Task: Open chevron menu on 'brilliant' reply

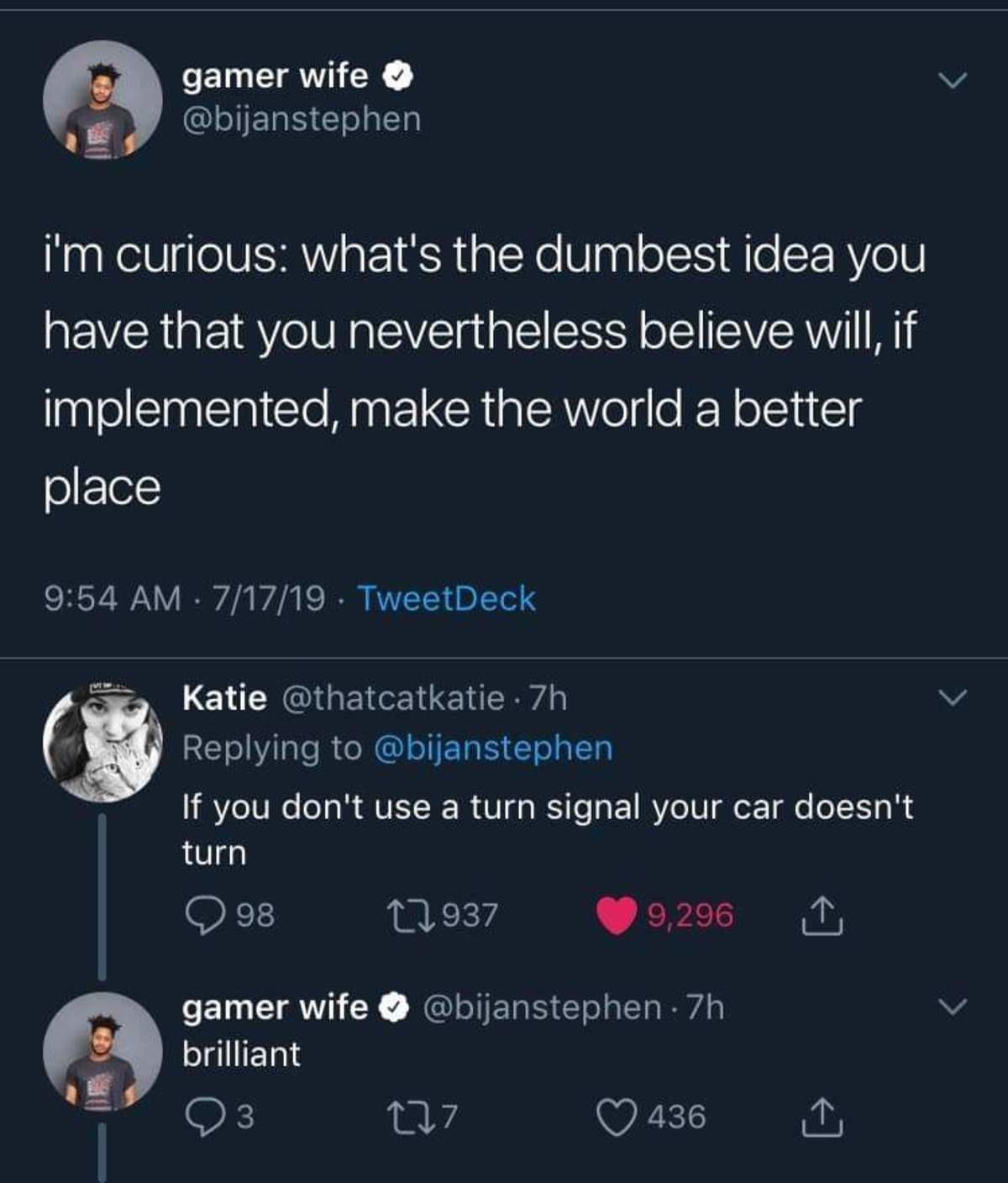Action: (953, 1007)
